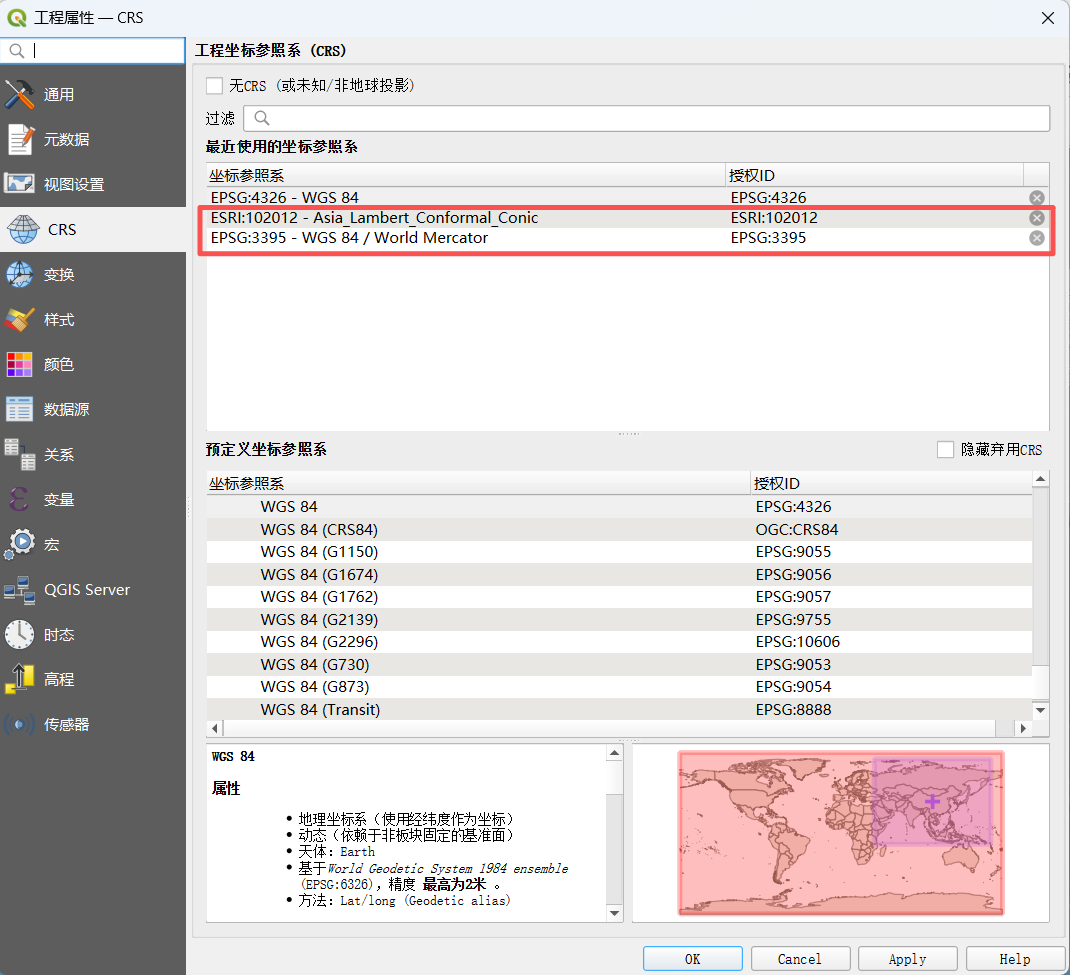Select the WGS 84 (G730) row
This screenshot has height=975, width=1070.
click(x=619, y=665)
